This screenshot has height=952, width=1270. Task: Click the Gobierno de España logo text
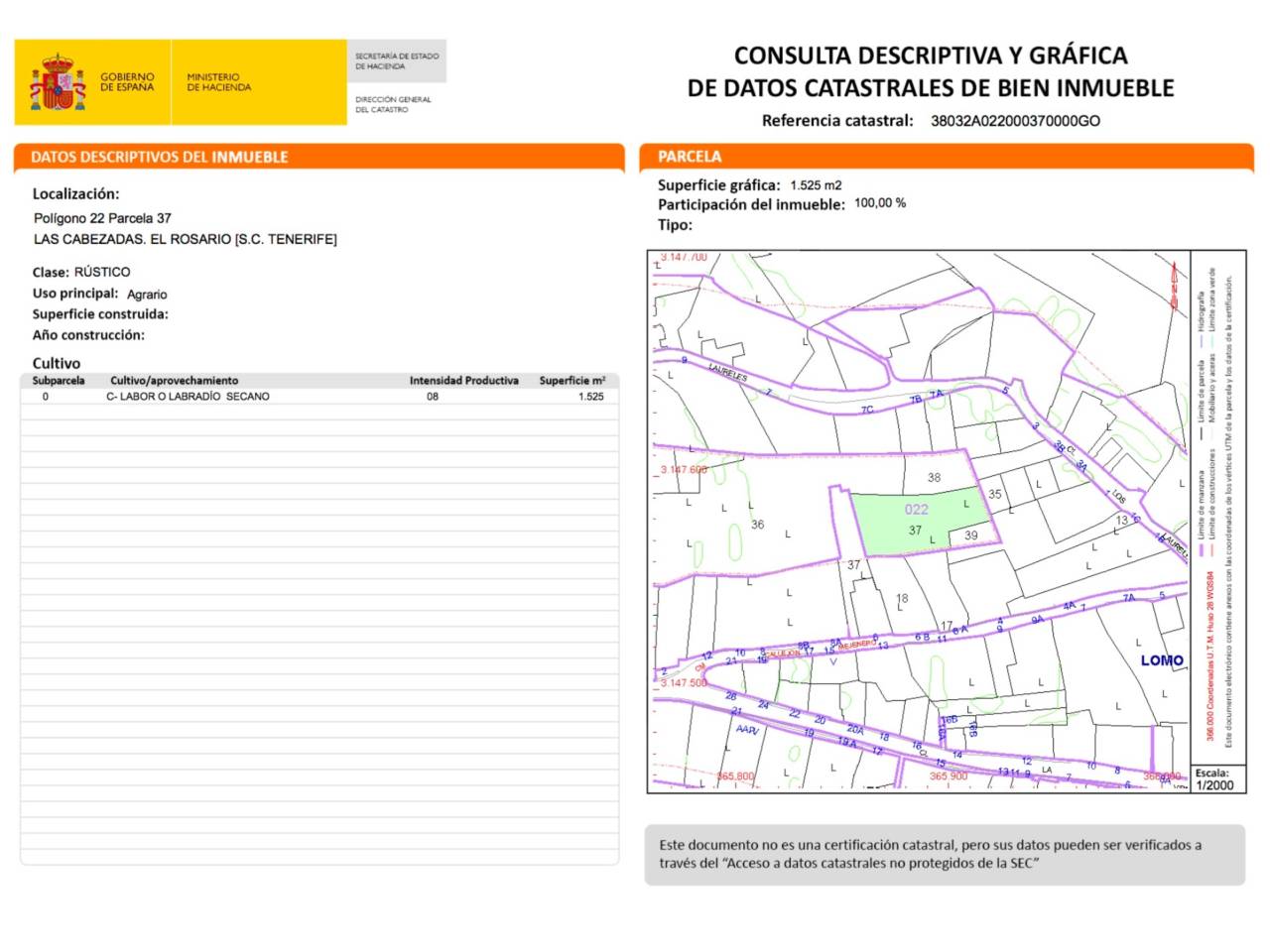[x=127, y=82]
